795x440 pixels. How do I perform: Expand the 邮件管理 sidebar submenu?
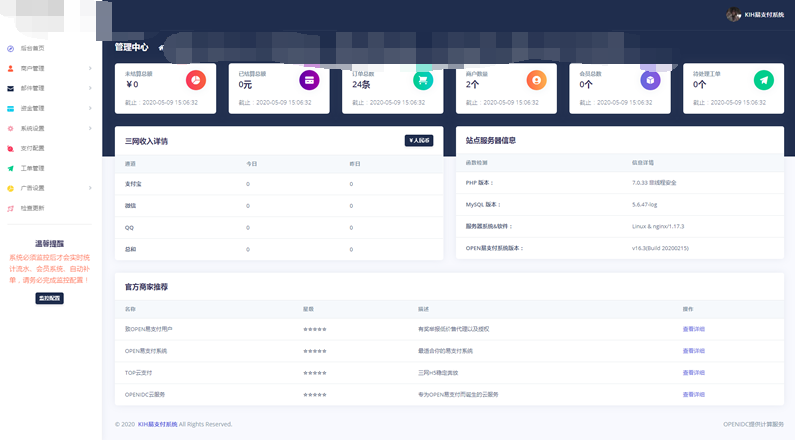pyautogui.click(x=90, y=88)
